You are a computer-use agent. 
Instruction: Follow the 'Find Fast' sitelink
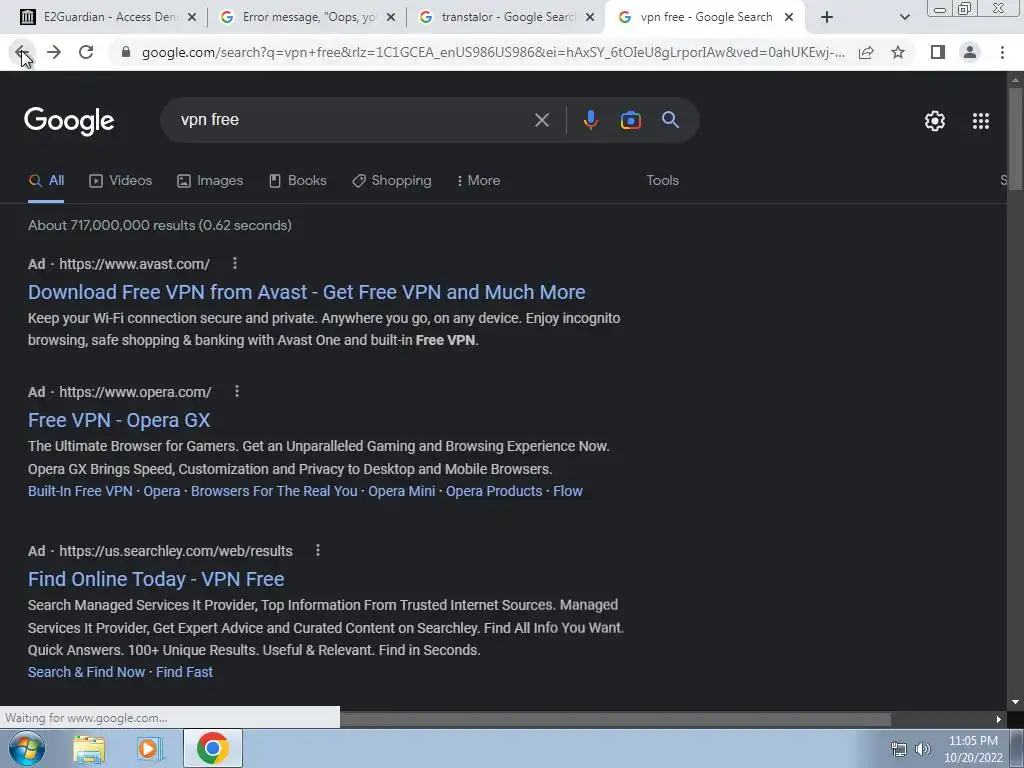coord(184,672)
